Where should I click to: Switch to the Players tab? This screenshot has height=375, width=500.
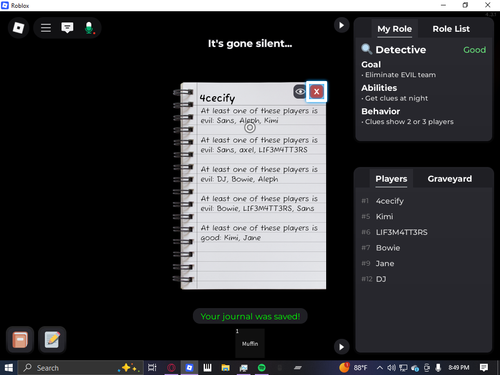pyautogui.click(x=391, y=179)
